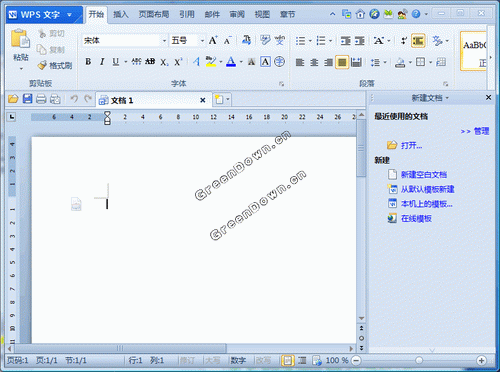Center align the text
Screen dimensions: 500x372
(314, 62)
